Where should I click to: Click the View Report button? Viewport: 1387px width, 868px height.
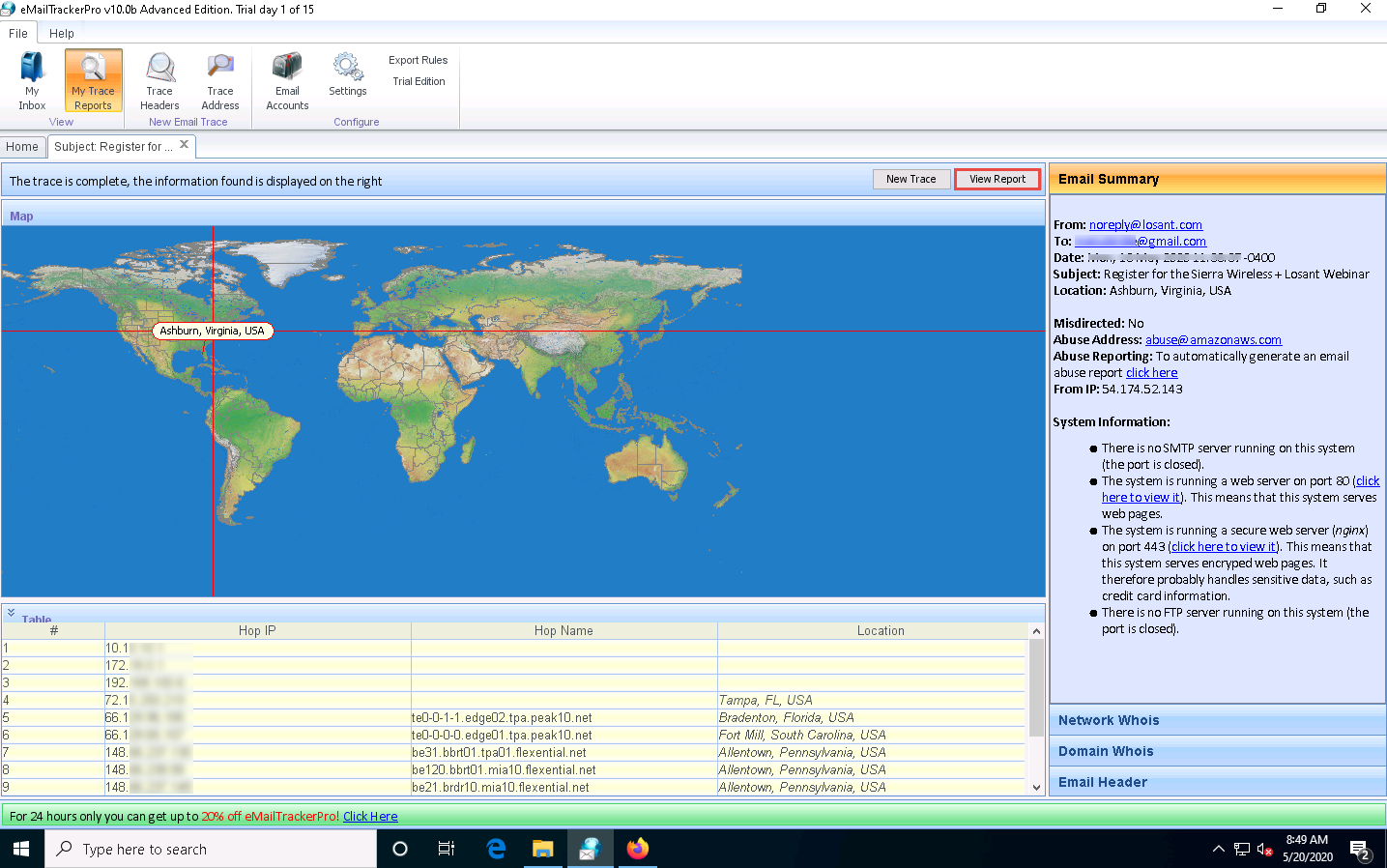click(997, 179)
